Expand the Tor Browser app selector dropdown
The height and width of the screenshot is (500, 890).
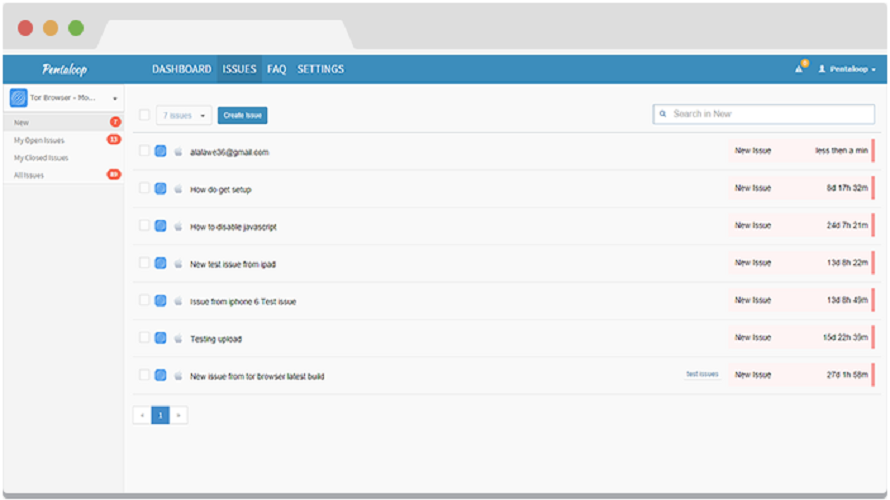click(115, 99)
